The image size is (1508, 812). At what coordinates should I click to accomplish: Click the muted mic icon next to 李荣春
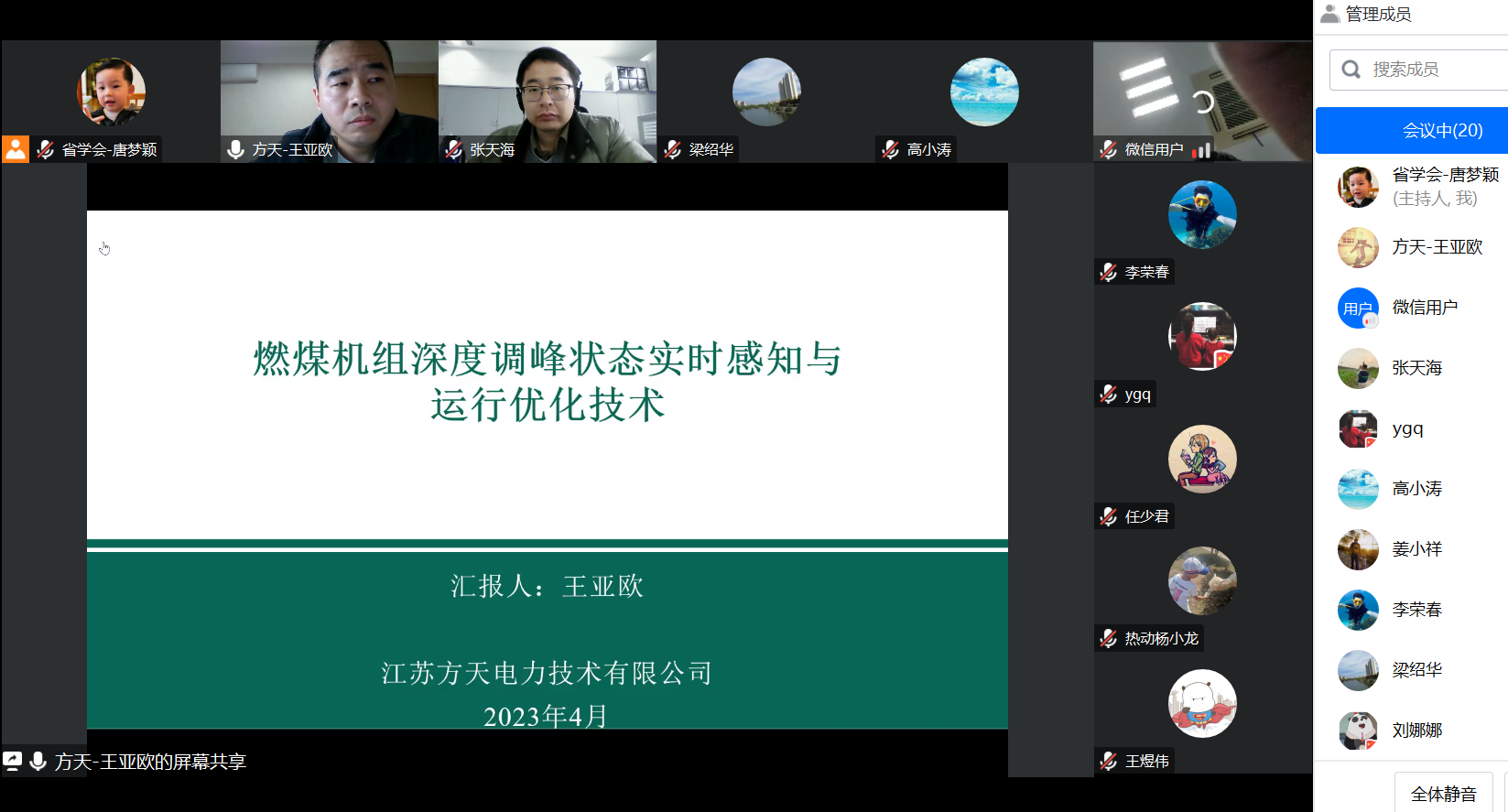pos(1109,272)
